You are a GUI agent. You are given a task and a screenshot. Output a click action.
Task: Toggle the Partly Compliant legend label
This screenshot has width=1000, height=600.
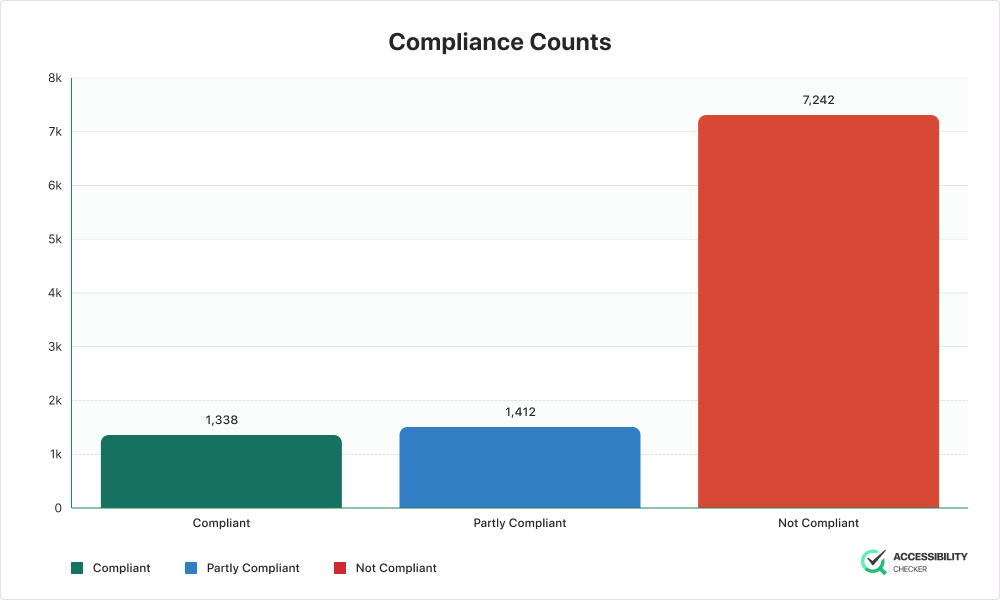(253, 568)
